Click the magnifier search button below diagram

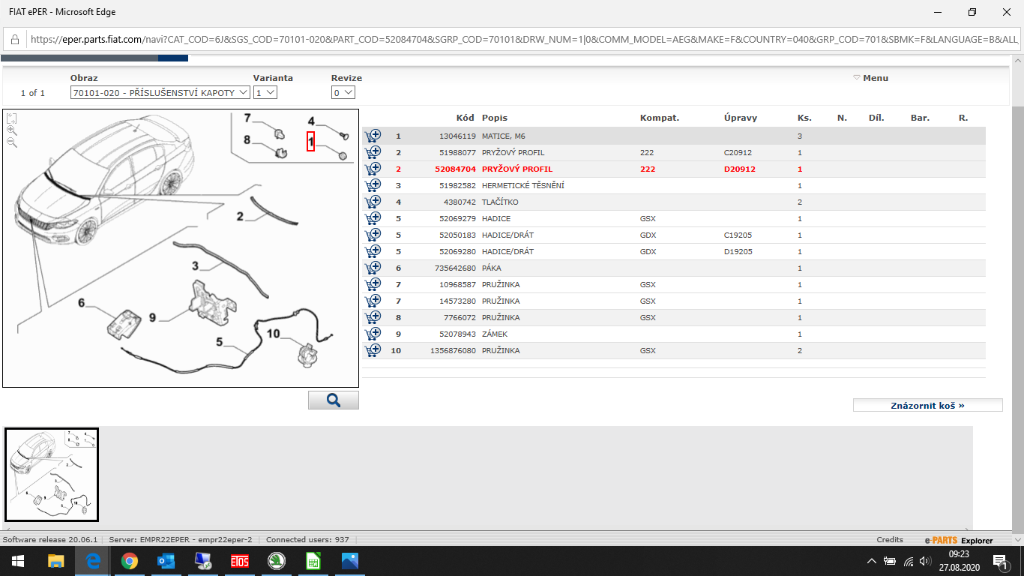(333, 400)
